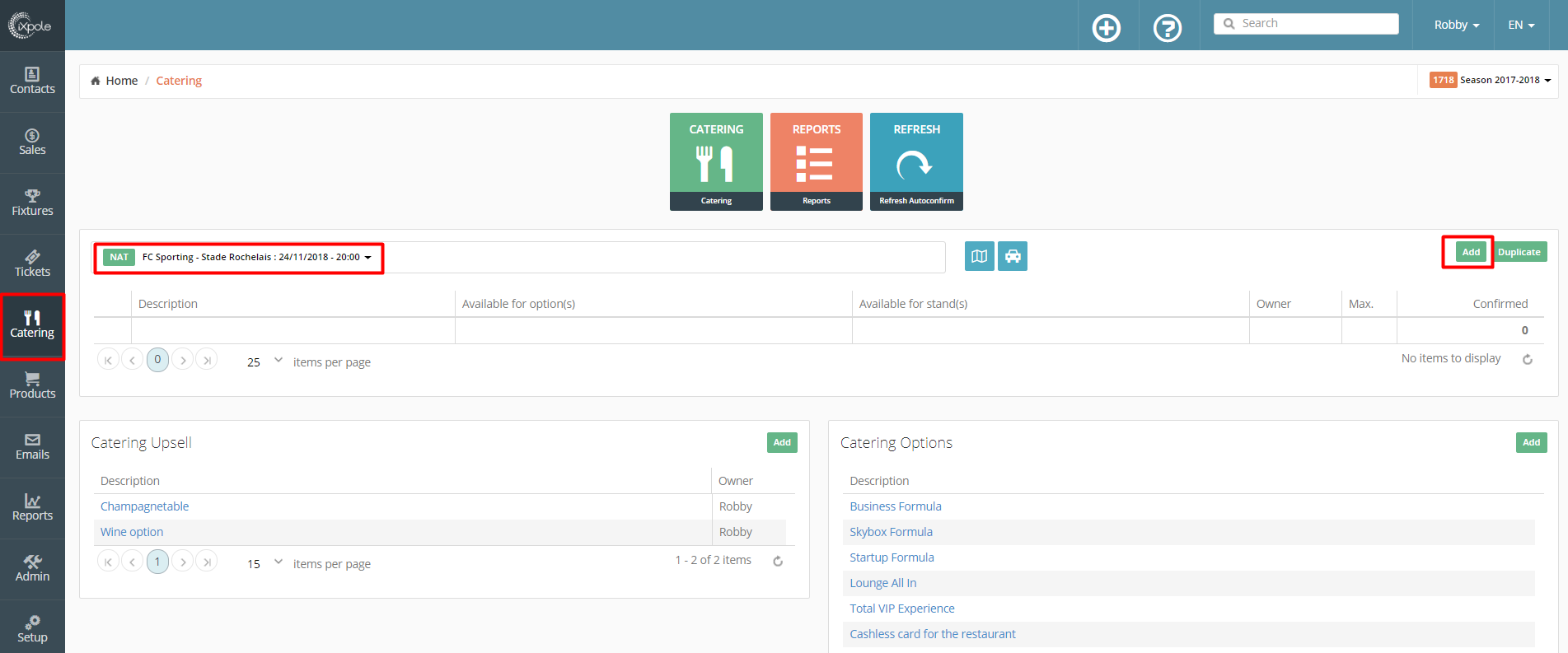Click Add next to Duplicate
This screenshot has height=653, width=1568.
[1471, 252]
